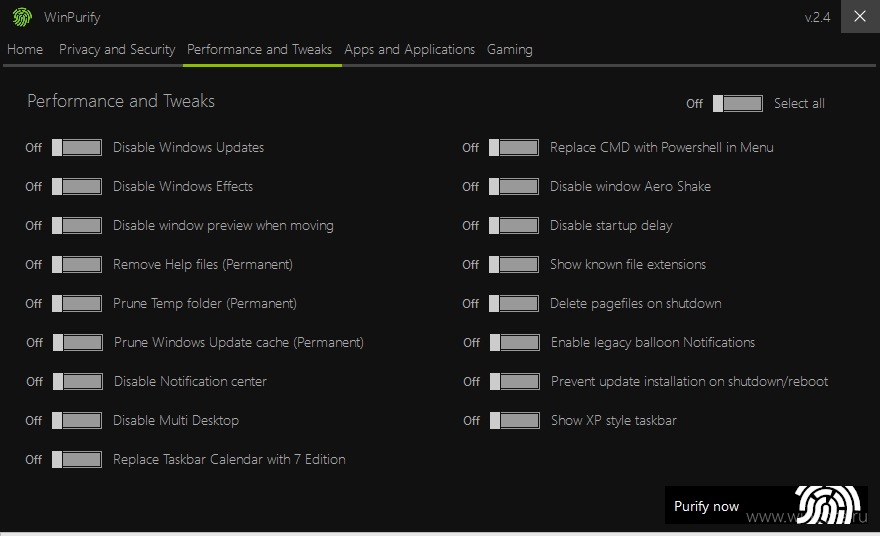The width and height of the screenshot is (880, 536).
Task: Turn on Disable window Aero Shake
Action: 514,186
